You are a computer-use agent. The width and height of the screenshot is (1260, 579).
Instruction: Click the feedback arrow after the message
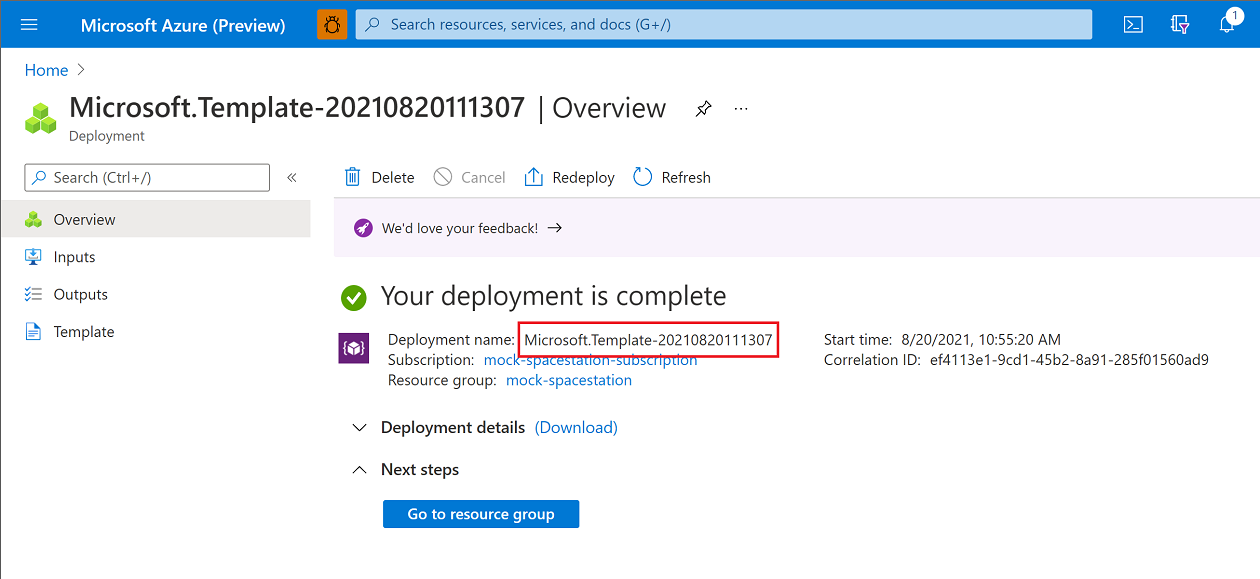tap(555, 228)
